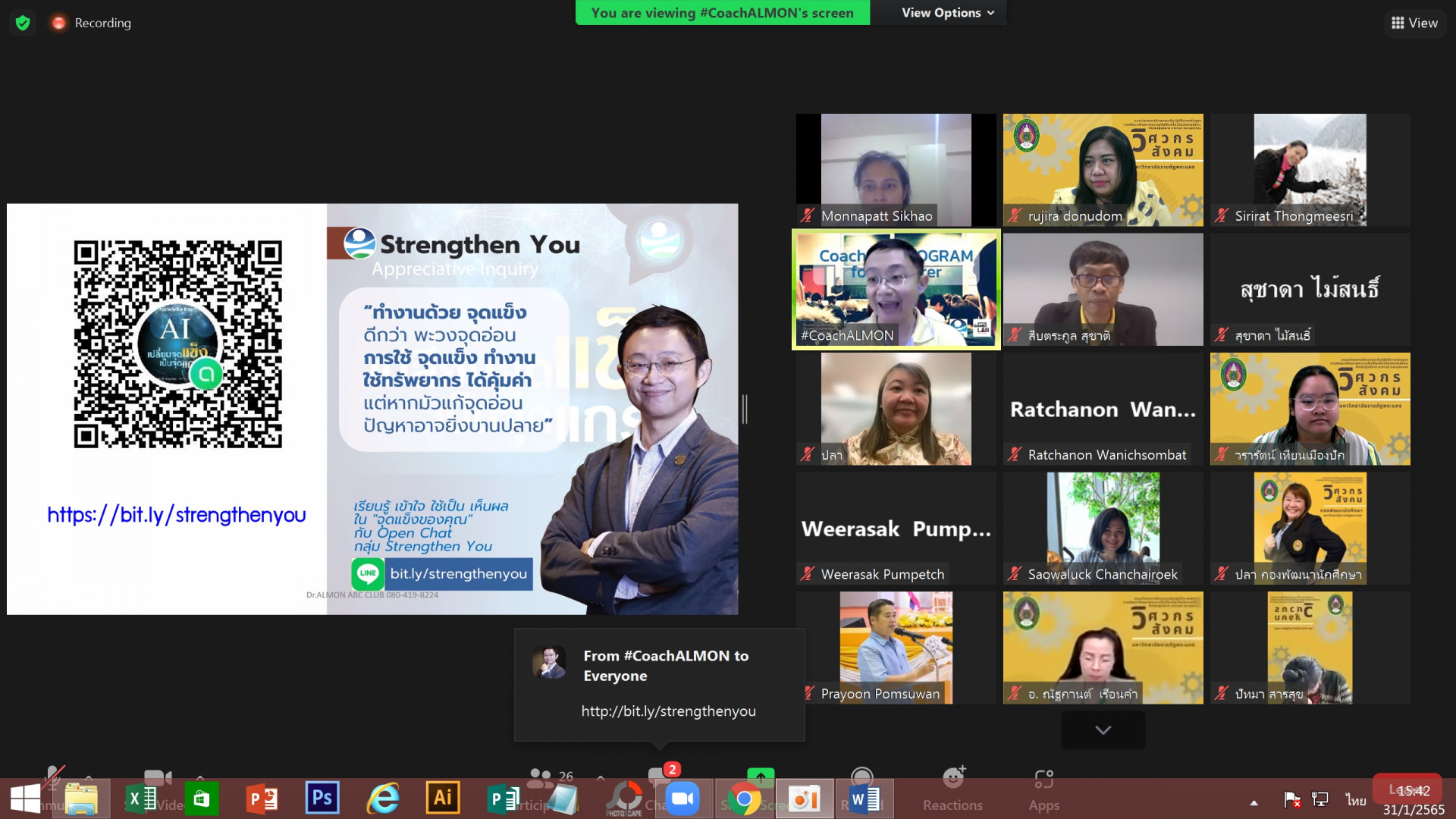Select #CoachALMON's video tile

point(896,290)
